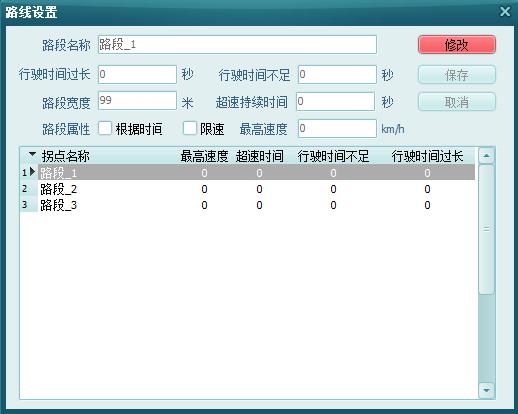The height and width of the screenshot is (414, 518).
Task: Click the red 修改 button
Action: pos(457,45)
